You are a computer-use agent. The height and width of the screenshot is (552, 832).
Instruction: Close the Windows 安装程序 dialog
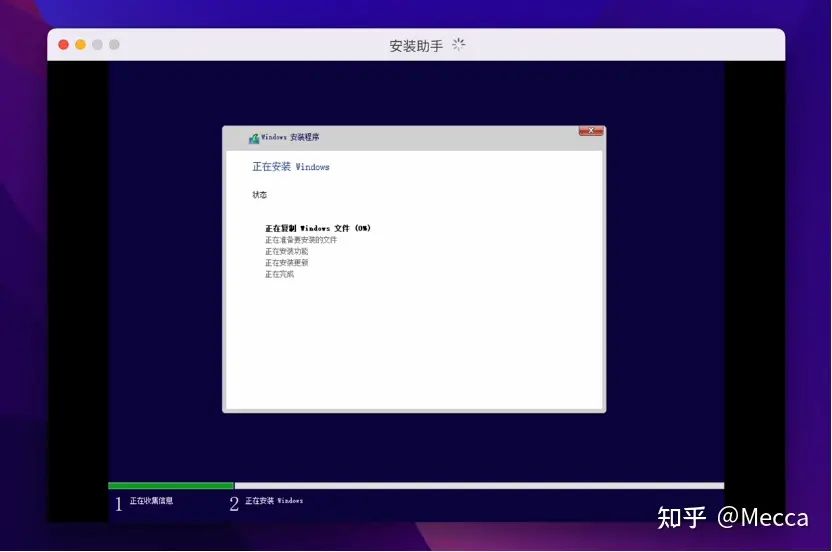591,131
